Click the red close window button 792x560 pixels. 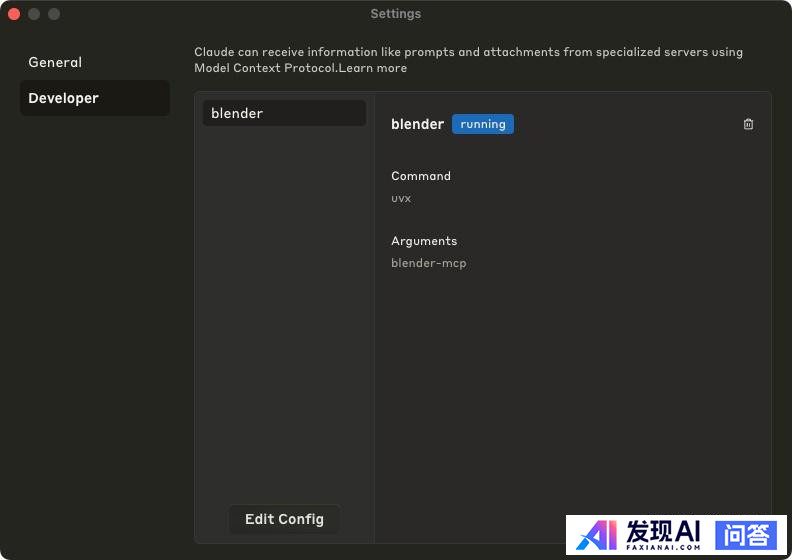click(14, 14)
